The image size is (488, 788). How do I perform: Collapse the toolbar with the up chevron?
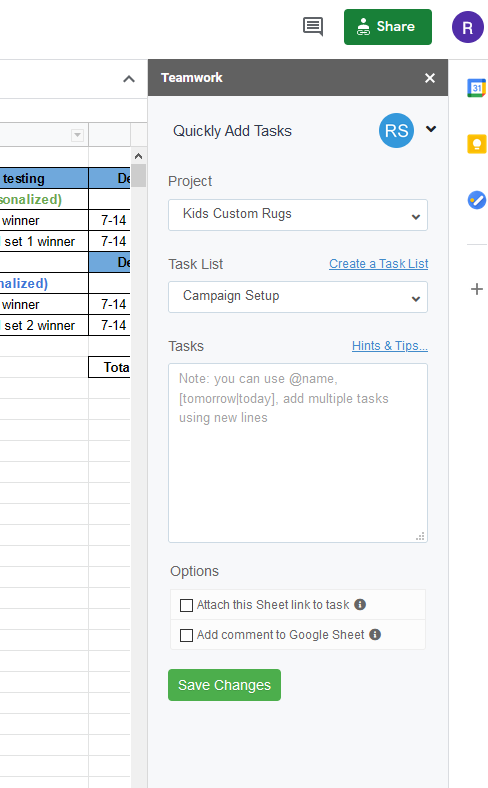tap(129, 79)
